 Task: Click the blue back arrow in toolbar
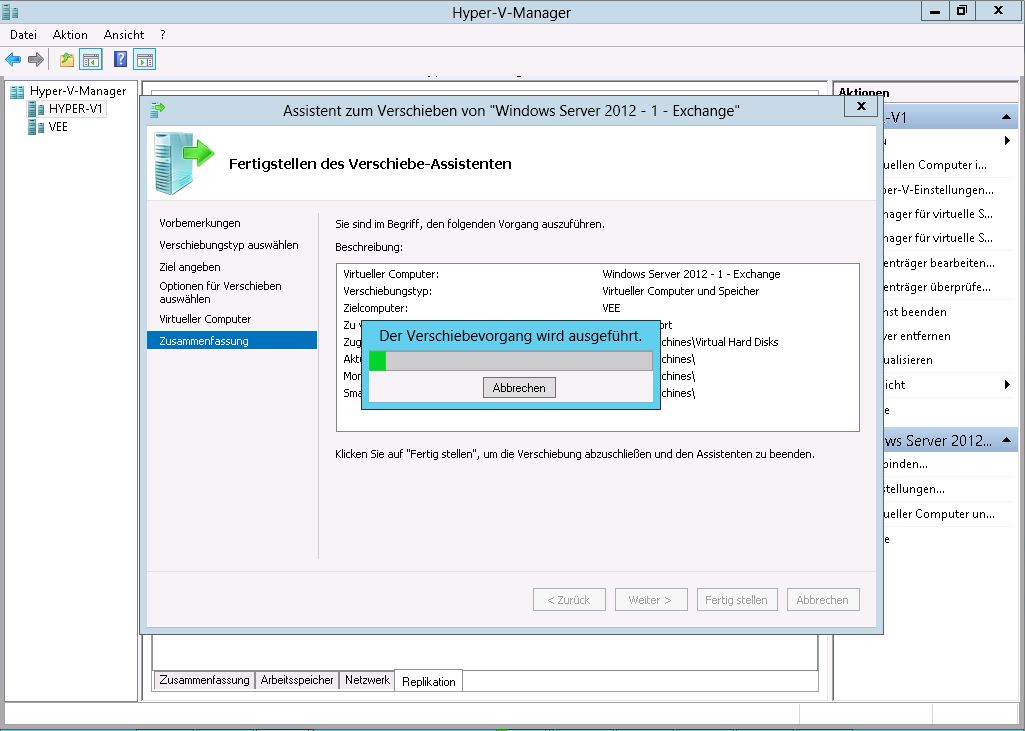coord(13,60)
